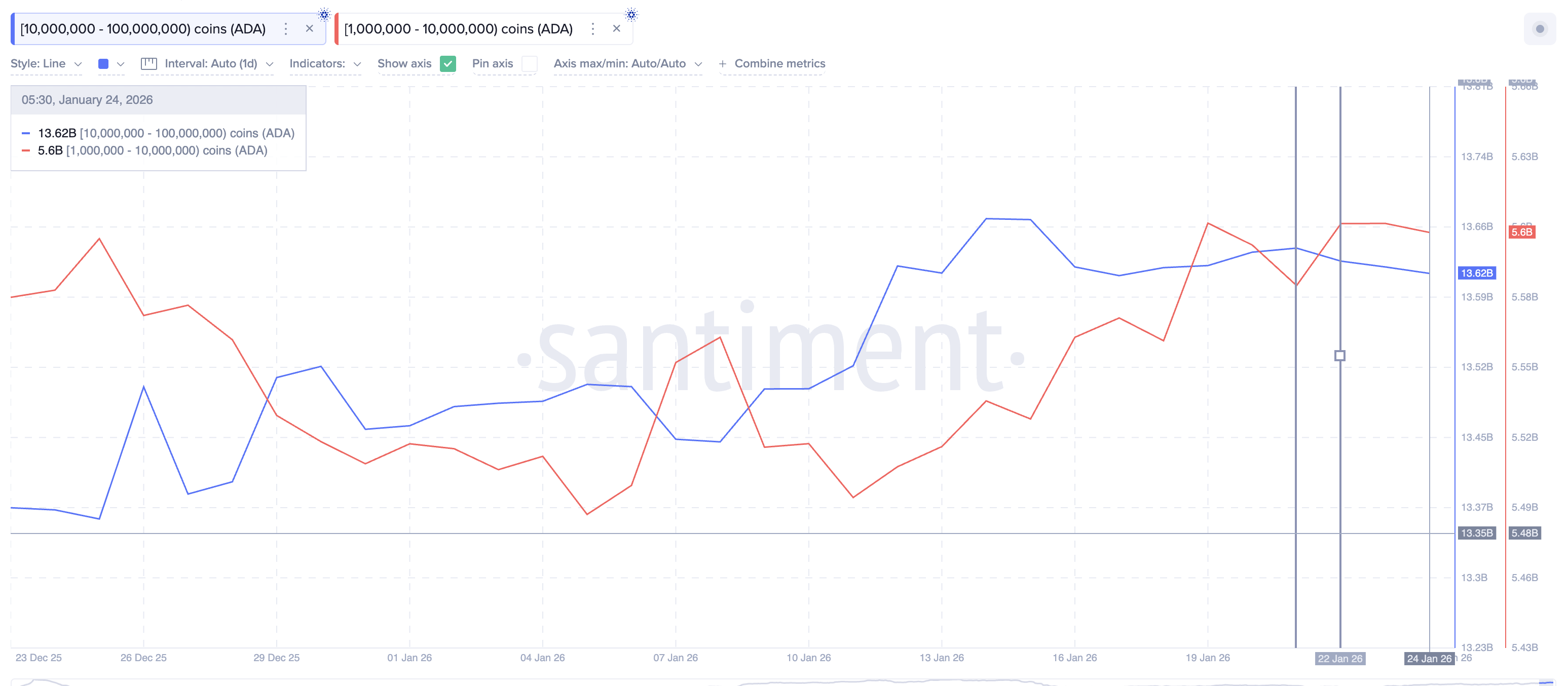Open the three-dot options for the 10M-100M metric
1568x686 pixels.
click(285, 28)
